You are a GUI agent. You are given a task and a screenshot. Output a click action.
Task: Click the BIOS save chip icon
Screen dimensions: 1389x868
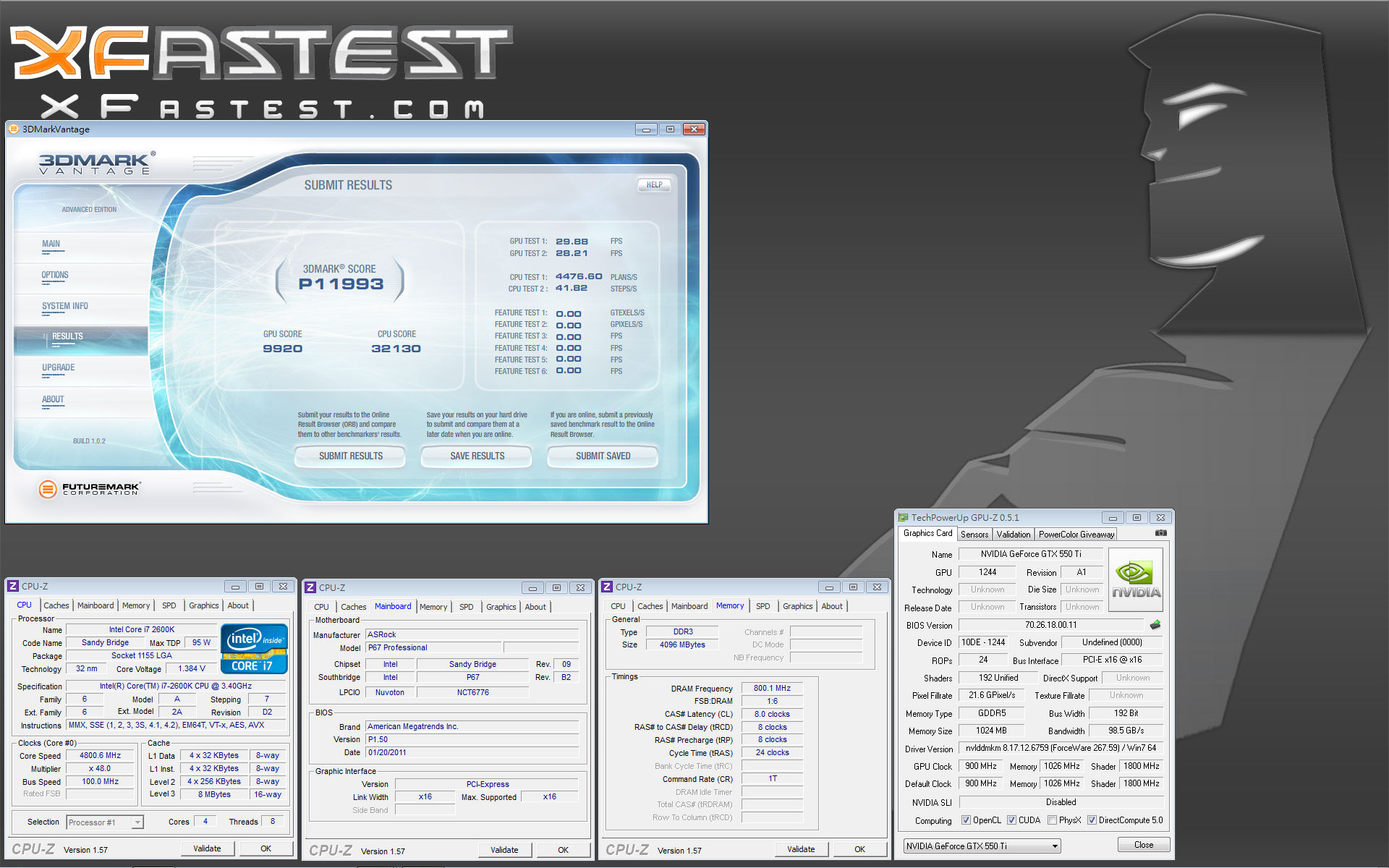click(x=1155, y=625)
